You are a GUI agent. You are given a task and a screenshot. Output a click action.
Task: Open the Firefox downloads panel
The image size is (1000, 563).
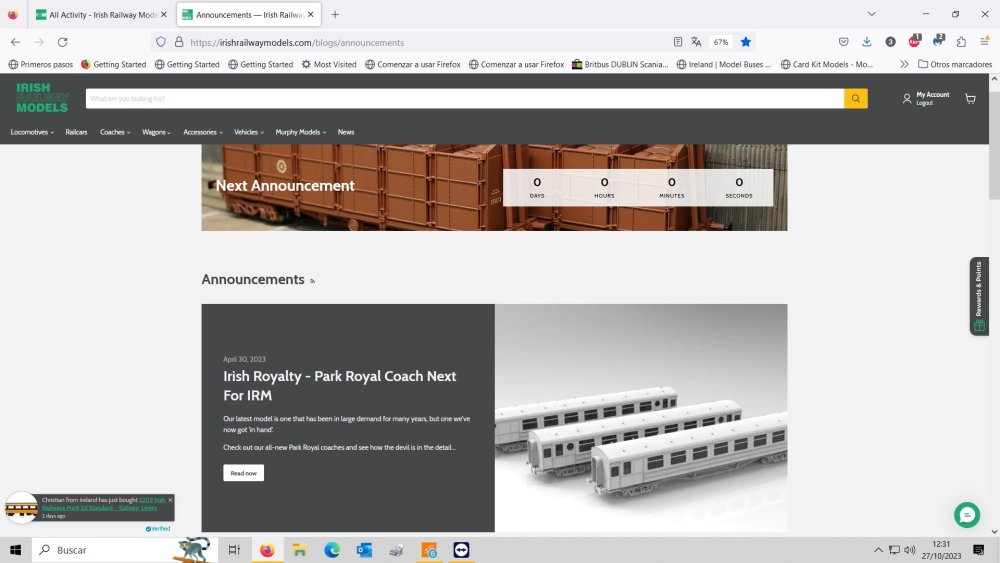[867, 42]
